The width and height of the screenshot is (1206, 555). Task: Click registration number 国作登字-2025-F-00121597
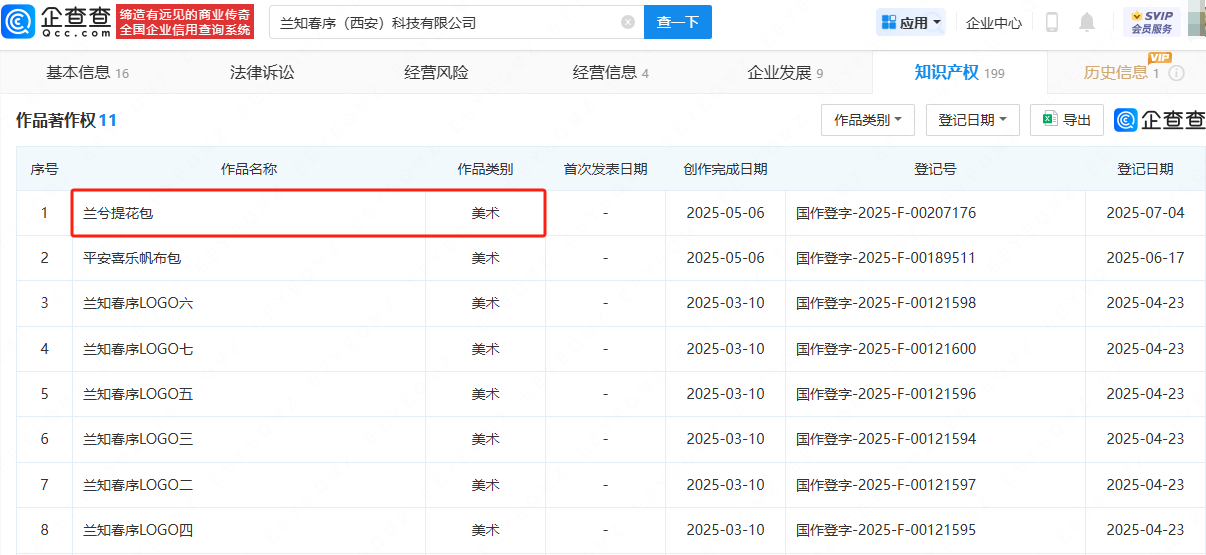[886, 485]
